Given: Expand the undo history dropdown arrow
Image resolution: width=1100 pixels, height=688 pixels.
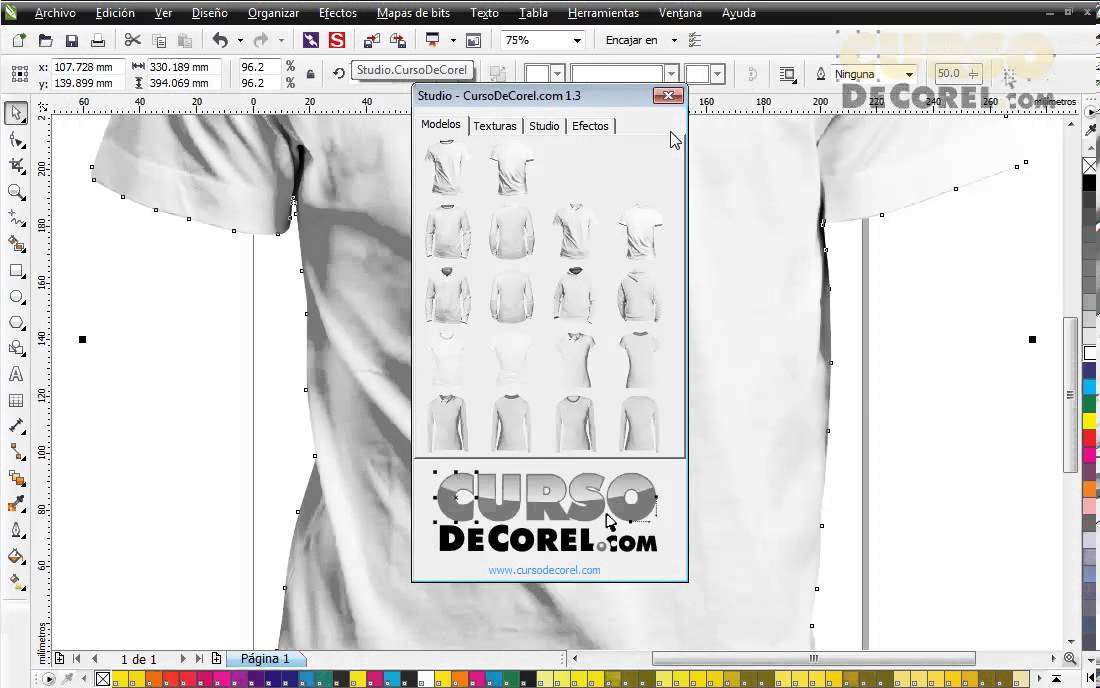Looking at the screenshot, I should (x=240, y=41).
